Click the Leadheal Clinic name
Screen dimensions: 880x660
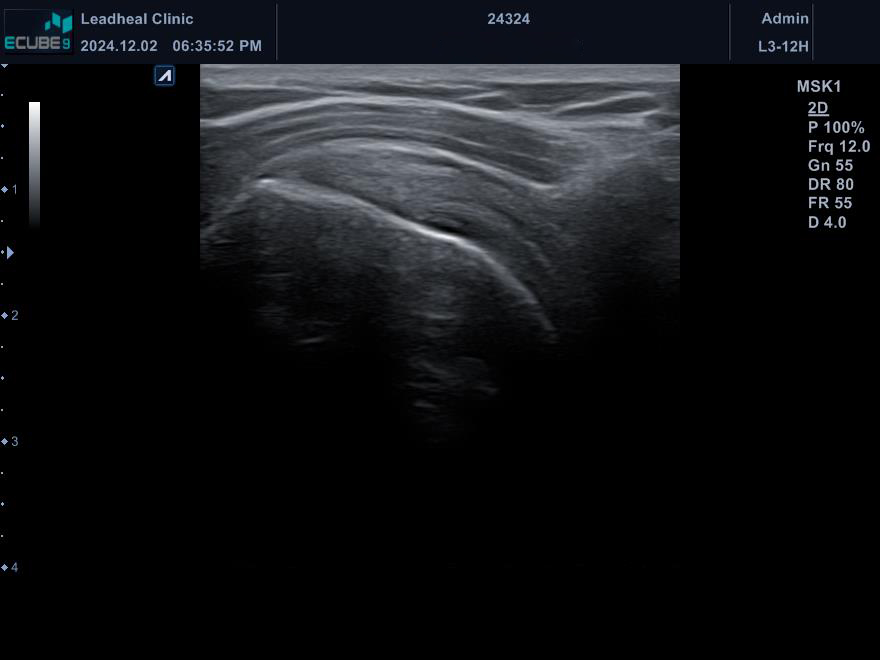click(137, 19)
